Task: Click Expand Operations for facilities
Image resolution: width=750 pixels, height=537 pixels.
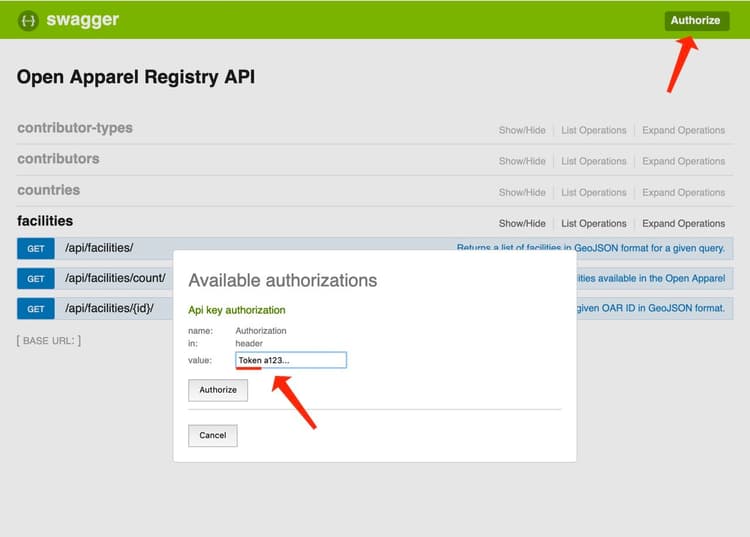Action: coord(684,223)
